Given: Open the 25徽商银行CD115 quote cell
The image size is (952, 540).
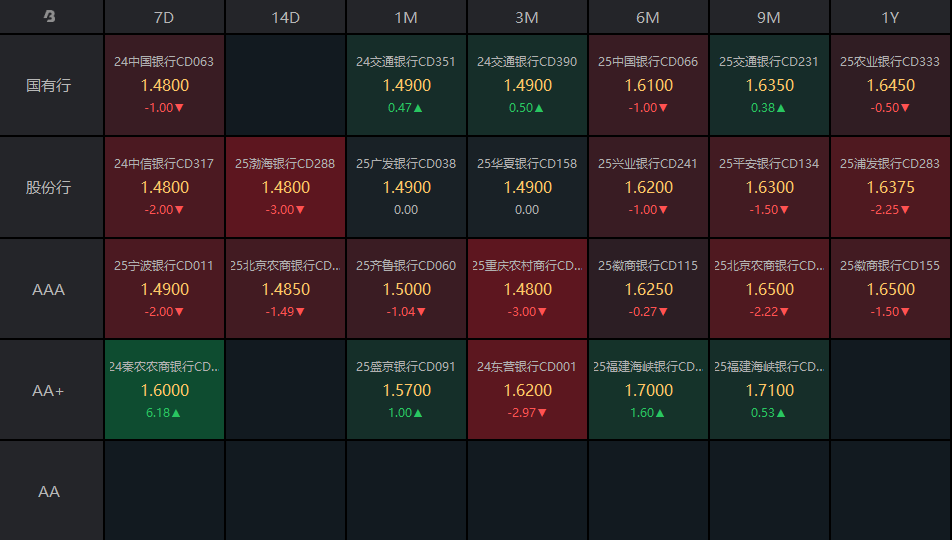Looking at the screenshot, I should point(648,289).
